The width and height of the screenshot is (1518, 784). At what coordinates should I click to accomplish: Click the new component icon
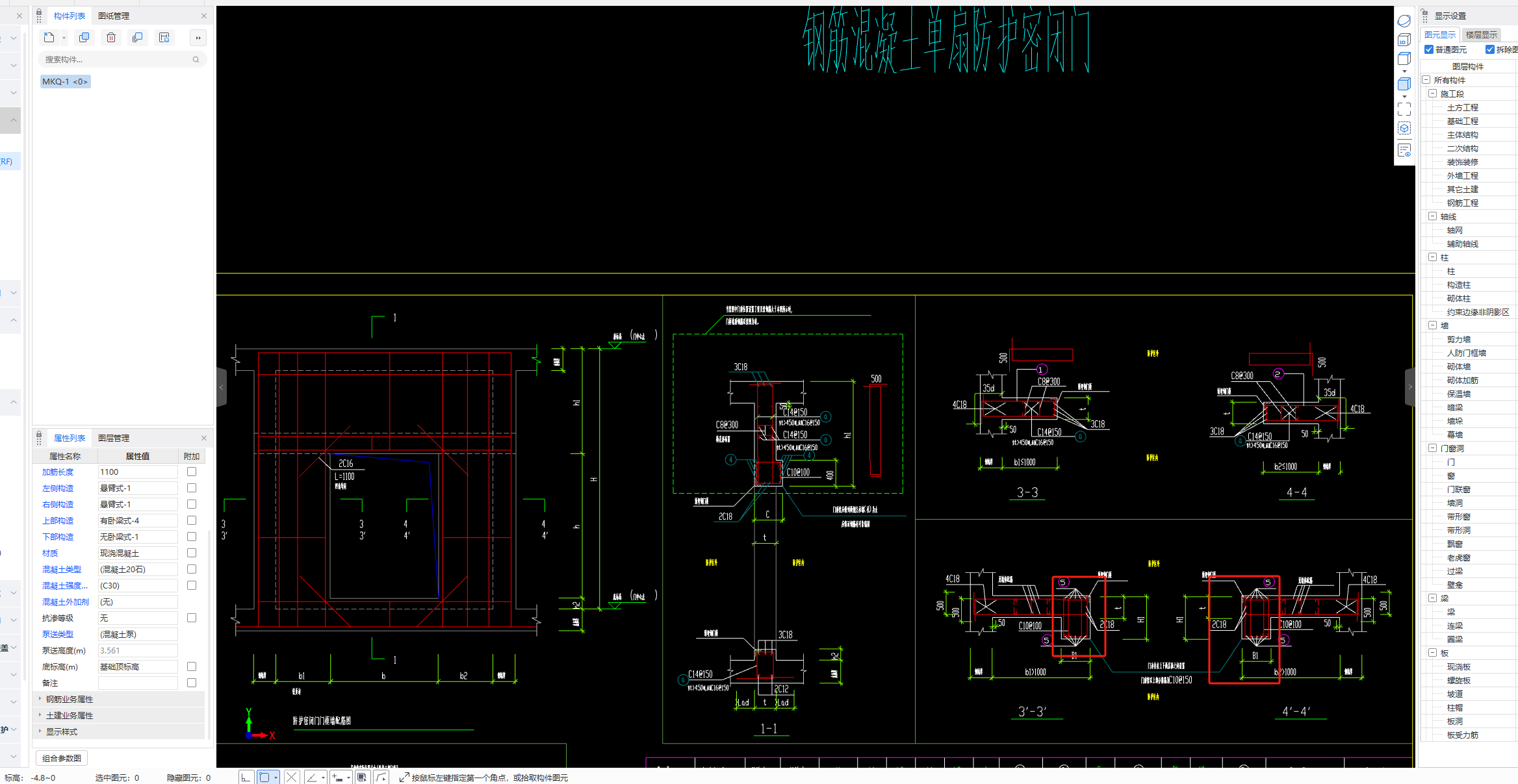pos(49,38)
